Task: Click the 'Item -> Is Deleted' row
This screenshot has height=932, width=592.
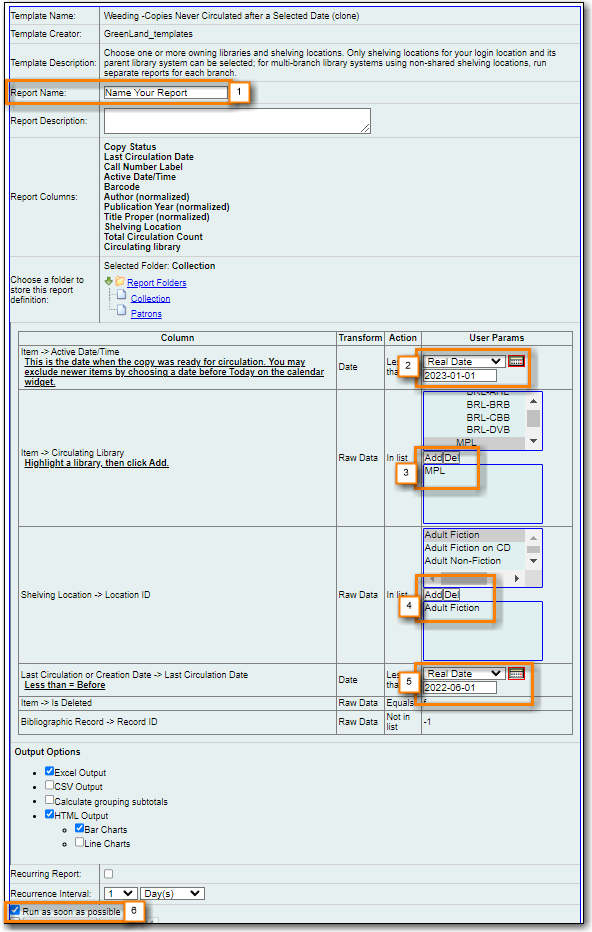Action: pos(295,703)
